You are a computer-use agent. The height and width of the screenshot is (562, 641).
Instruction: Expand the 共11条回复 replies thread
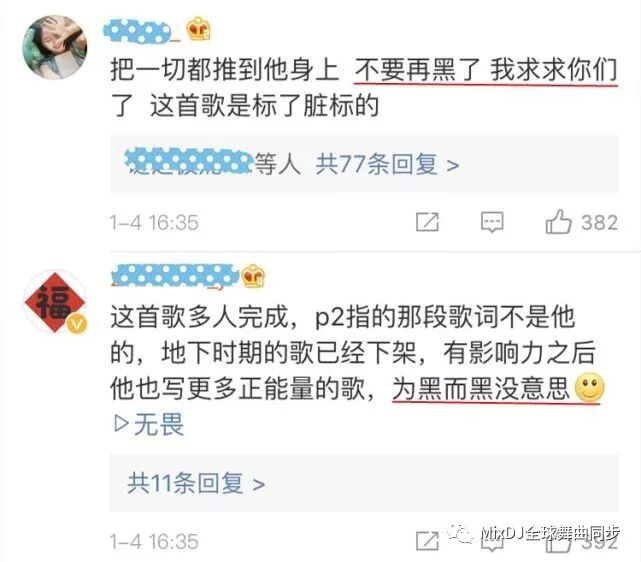(196, 483)
